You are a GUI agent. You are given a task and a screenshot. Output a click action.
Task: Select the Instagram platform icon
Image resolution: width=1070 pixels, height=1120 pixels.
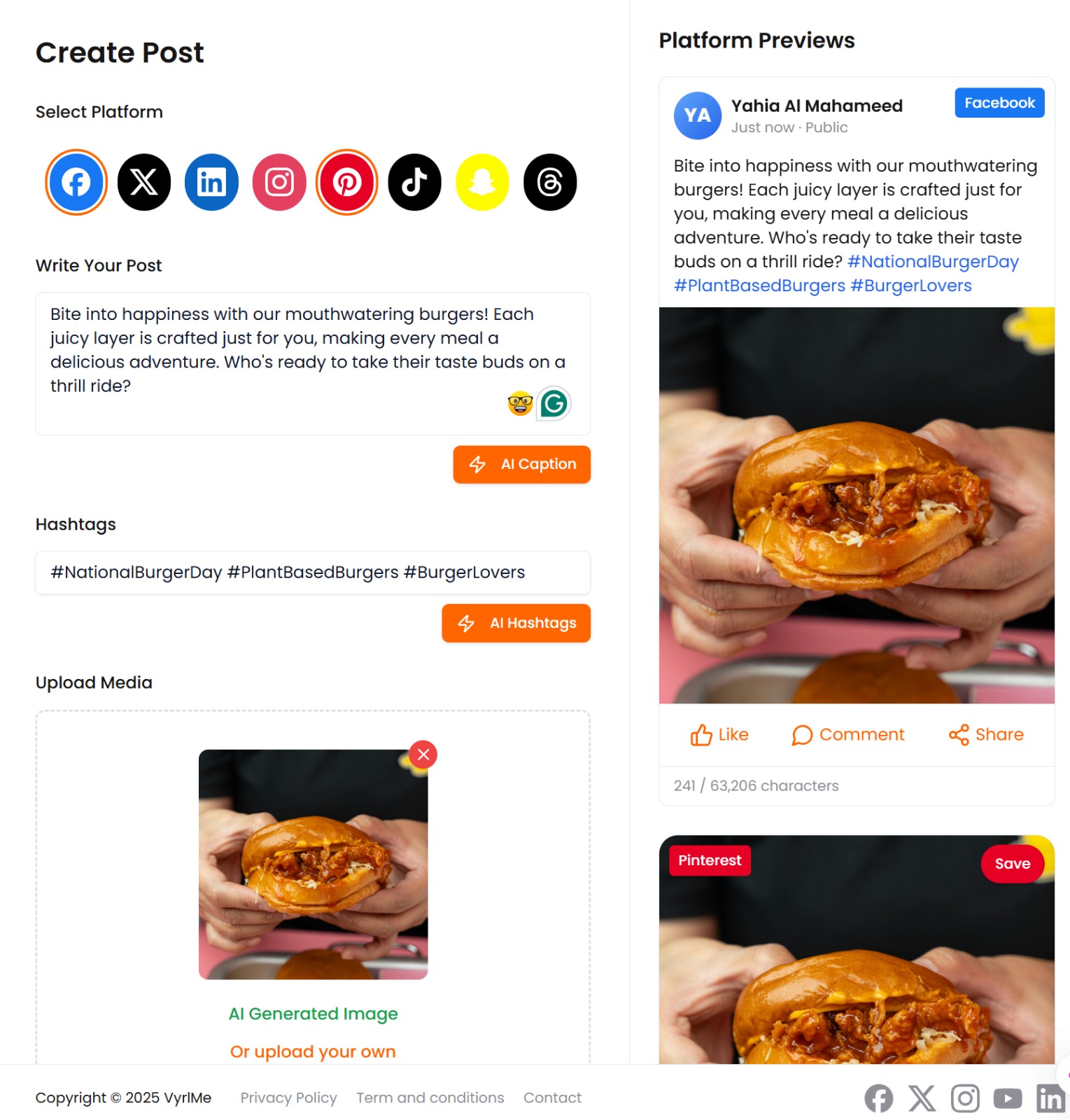pos(279,183)
